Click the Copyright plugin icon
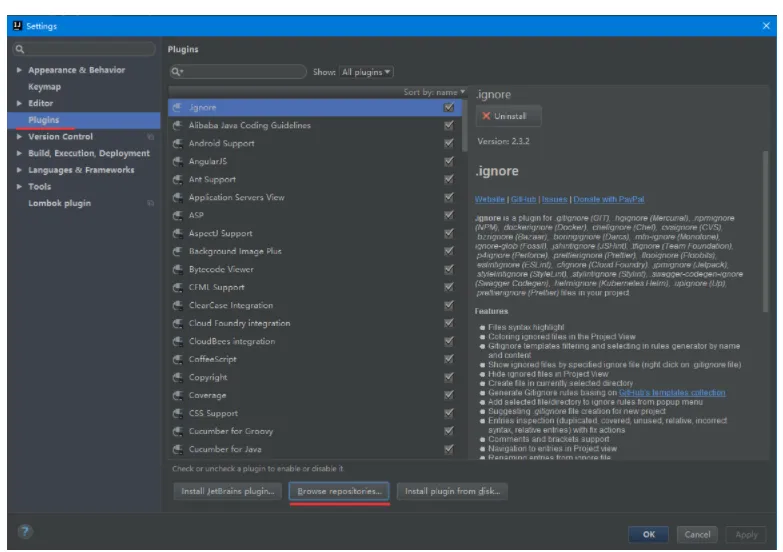 tap(177, 377)
